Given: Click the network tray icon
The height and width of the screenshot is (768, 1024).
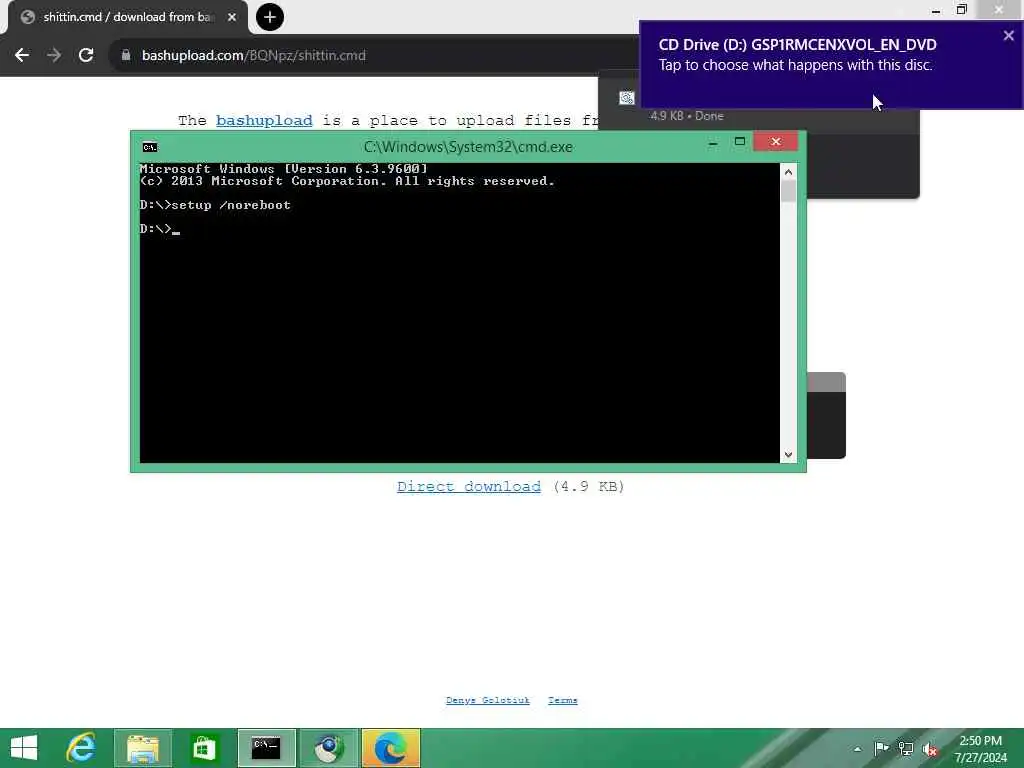Looking at the screenshot, I should pos(906,749).
